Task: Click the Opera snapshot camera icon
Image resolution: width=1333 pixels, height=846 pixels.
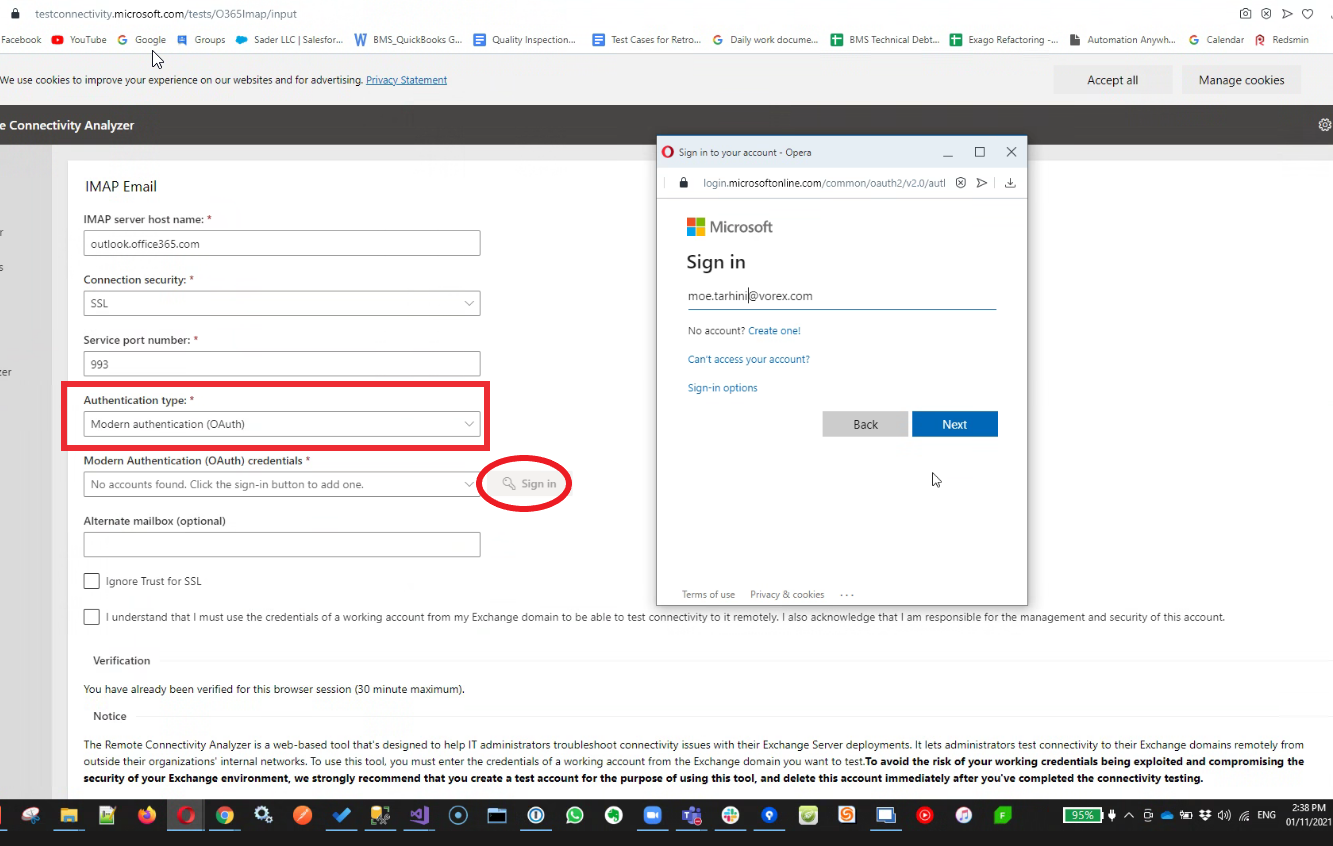Action: [1245, 14]
